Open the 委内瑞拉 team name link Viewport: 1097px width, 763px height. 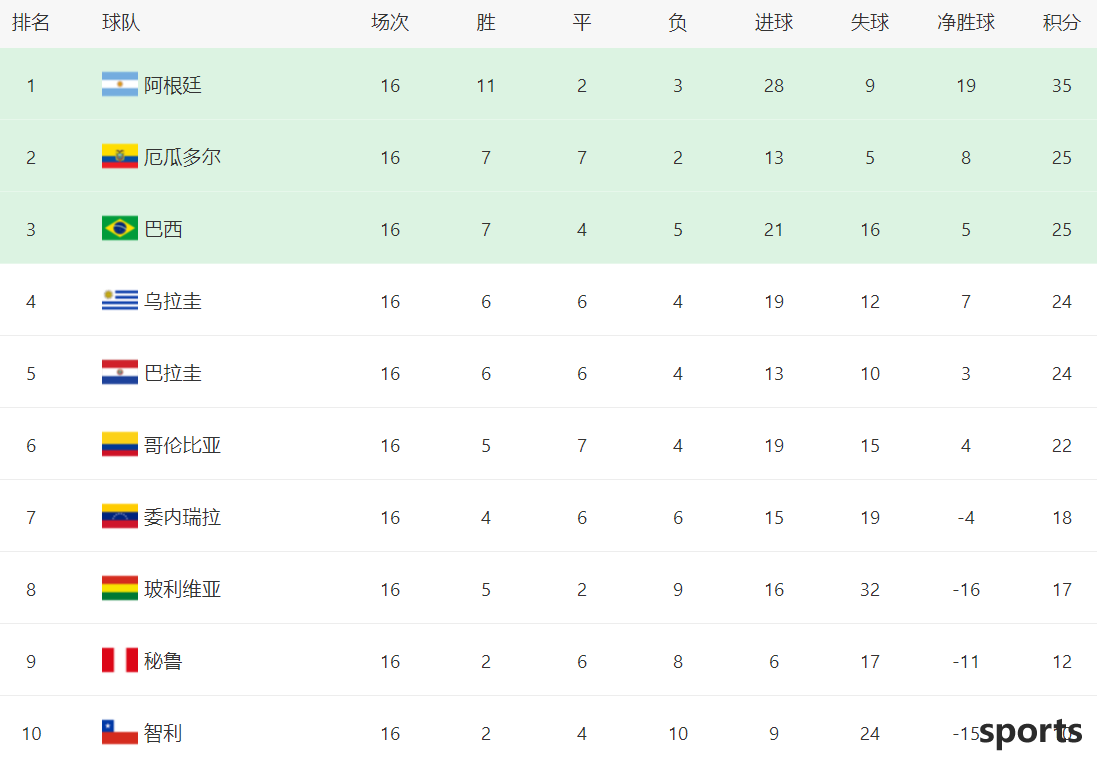coord(183,518)
